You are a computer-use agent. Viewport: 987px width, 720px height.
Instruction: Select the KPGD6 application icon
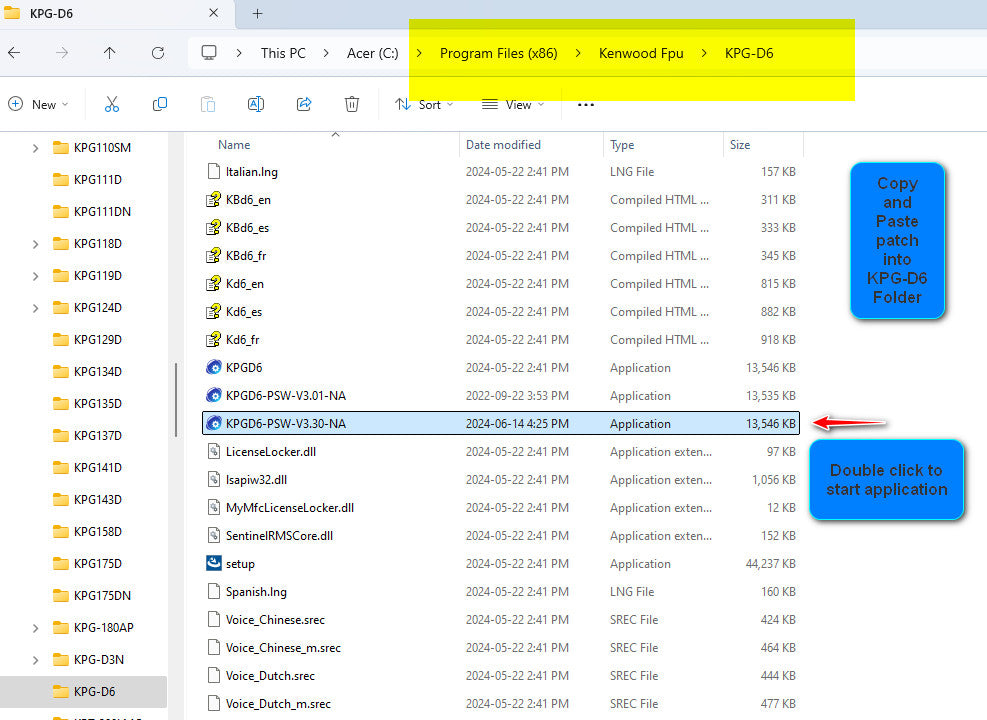coord(213,368)
